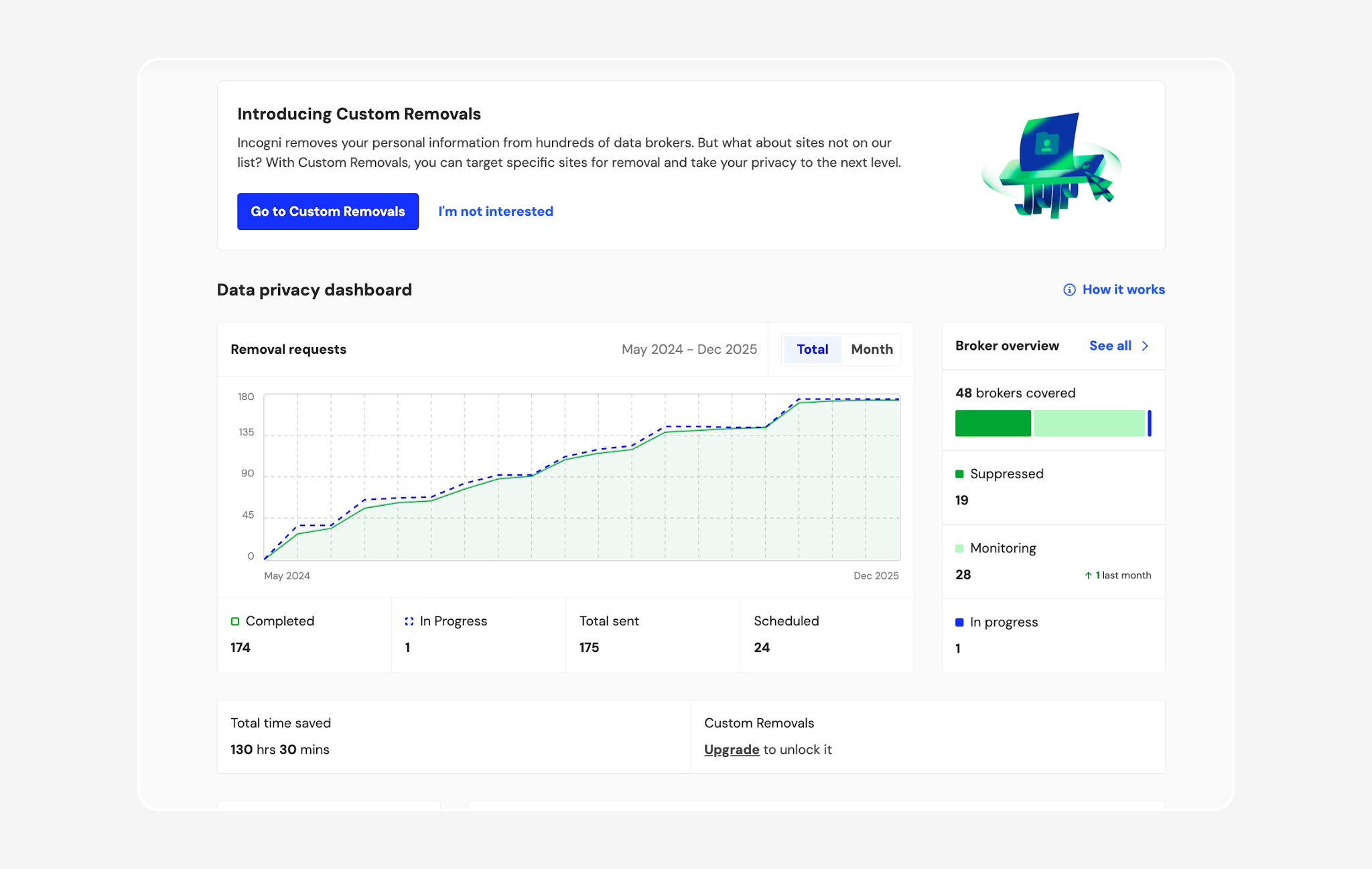
Task: Click the Suppressed count 19
Action: click(962, 500)
